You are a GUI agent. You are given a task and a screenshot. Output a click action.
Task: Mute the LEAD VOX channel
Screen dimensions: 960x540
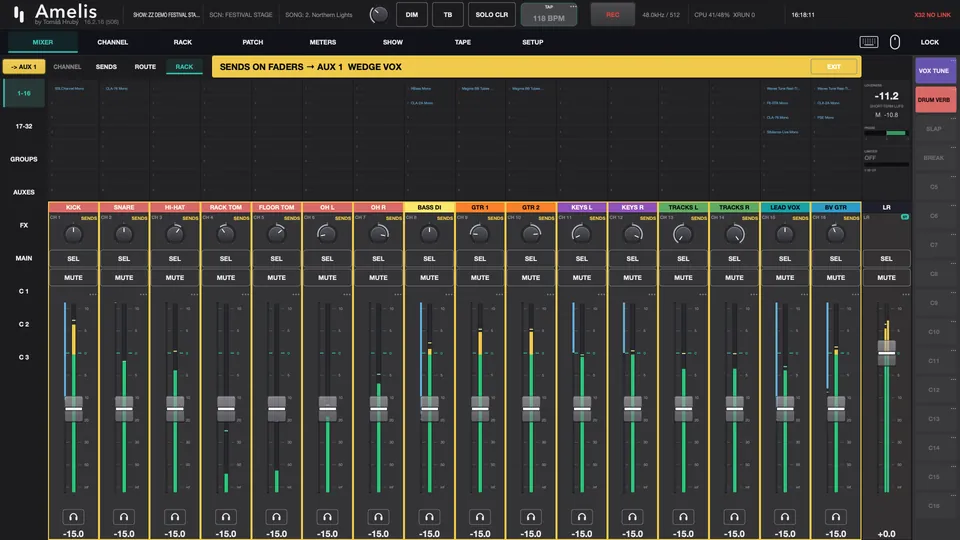coord(785,277)
